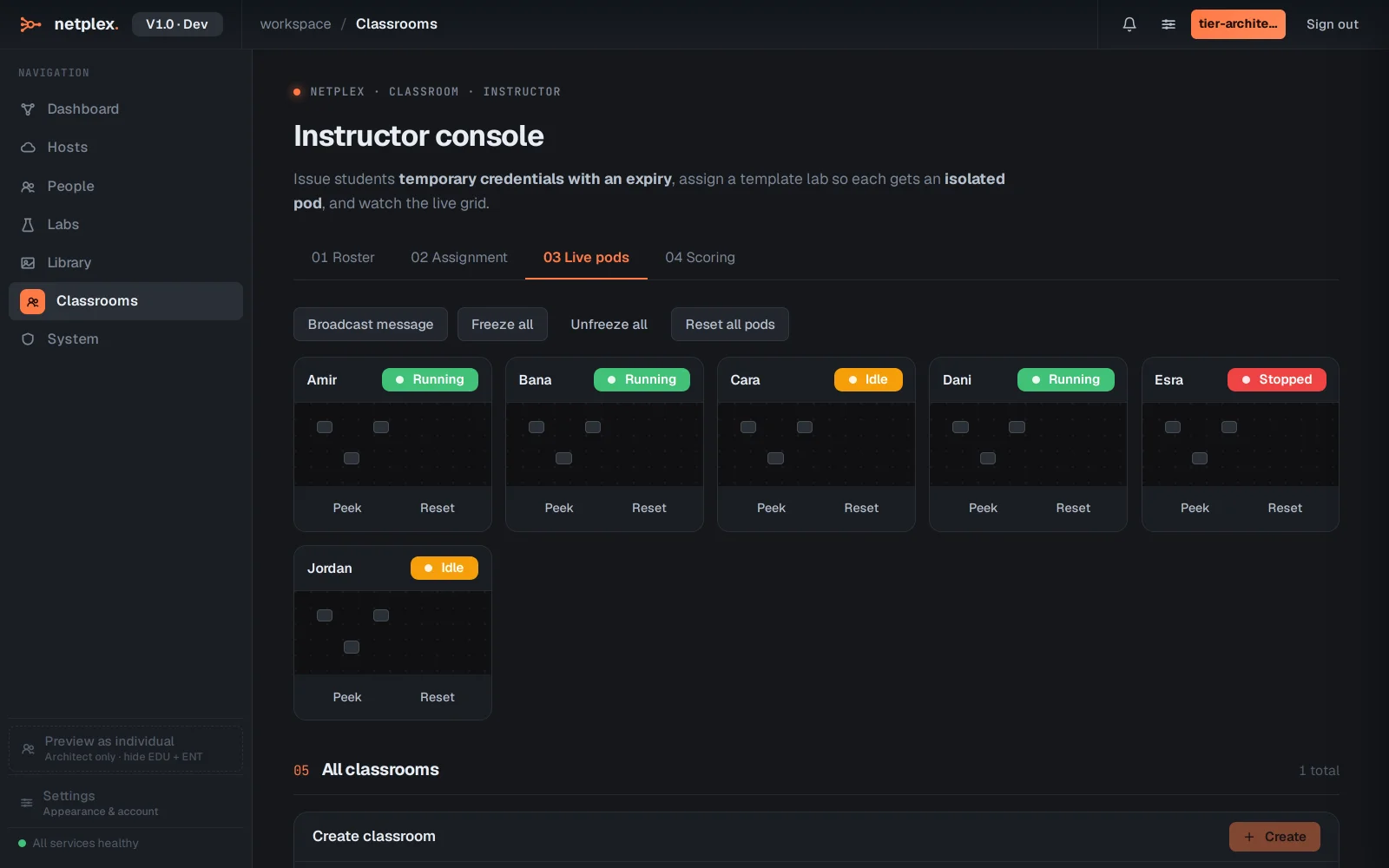Click Dani's Running status badge
Screen dimensions: 1389x868
[x=1065, y=380]
